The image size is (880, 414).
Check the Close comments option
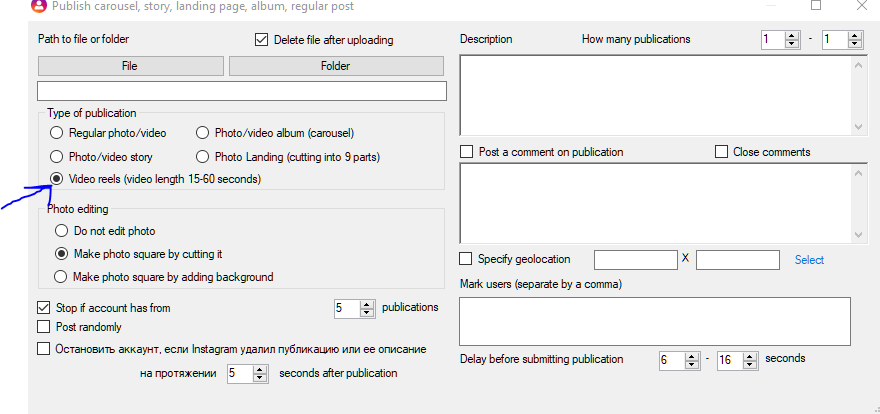click(722, 152)
